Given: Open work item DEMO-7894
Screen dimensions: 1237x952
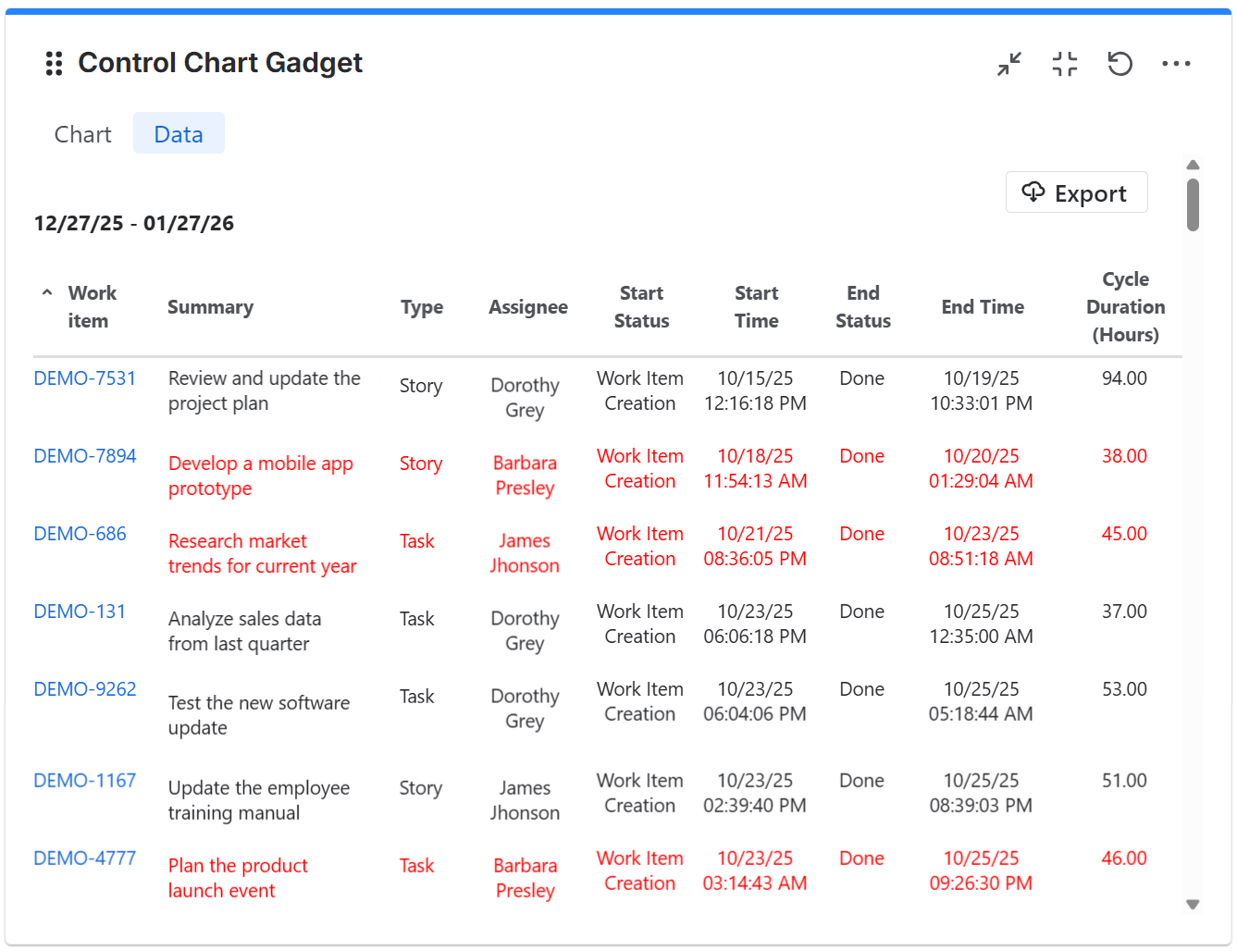Looking at the screenshot, I should (84, 455).
